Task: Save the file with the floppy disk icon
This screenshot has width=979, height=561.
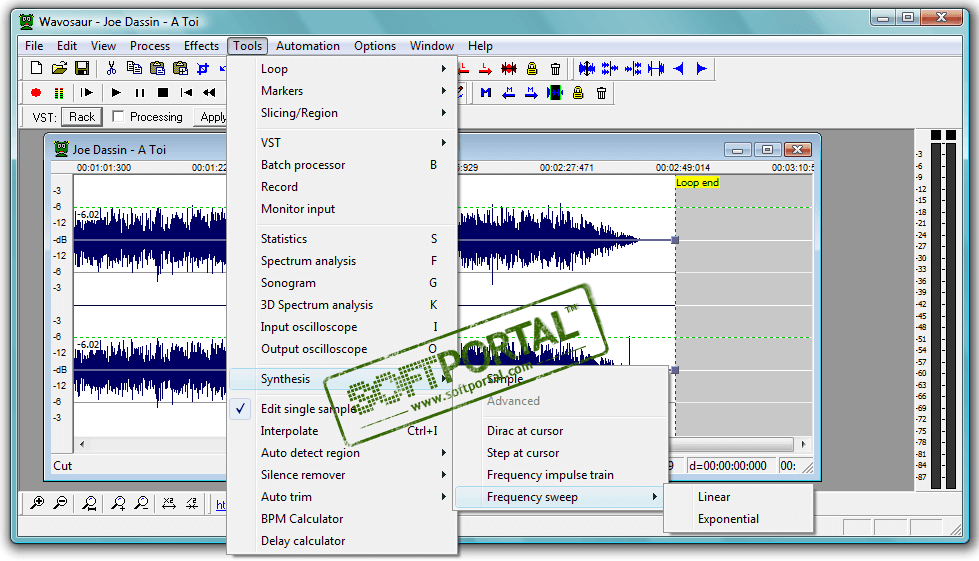Action: coord(83,69)
